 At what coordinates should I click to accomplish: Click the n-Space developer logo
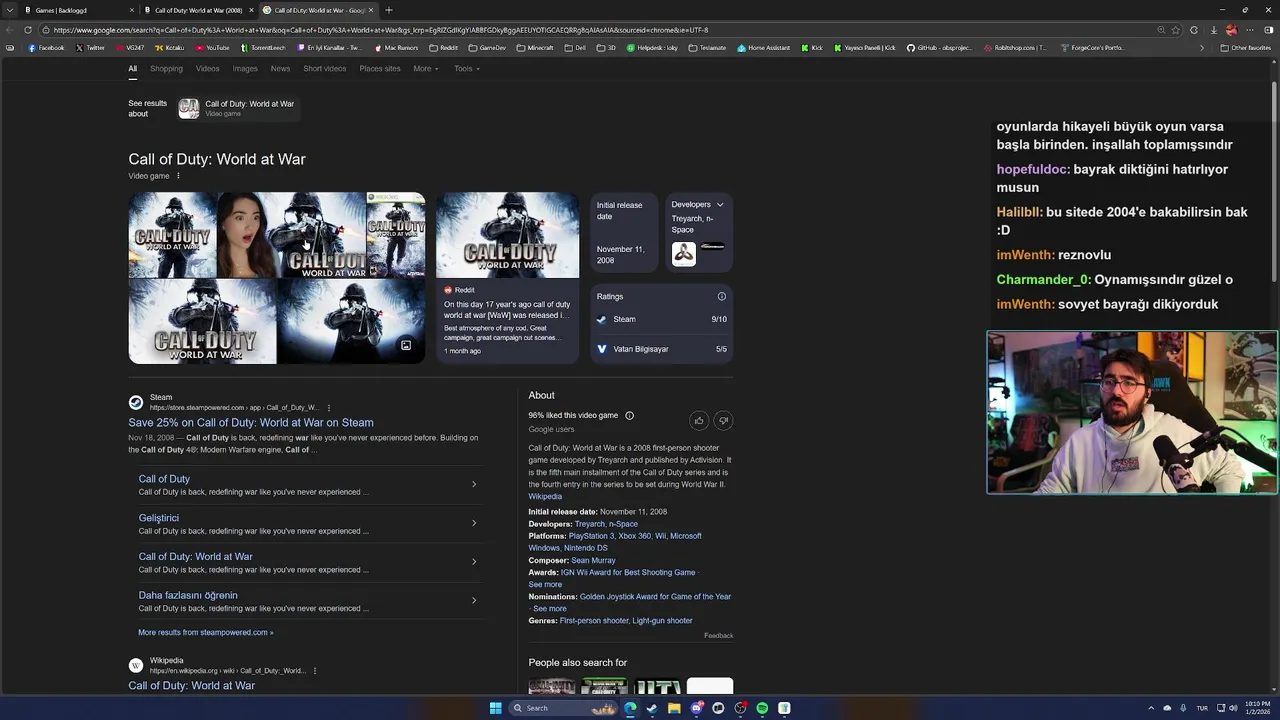[x=712, y=246]
